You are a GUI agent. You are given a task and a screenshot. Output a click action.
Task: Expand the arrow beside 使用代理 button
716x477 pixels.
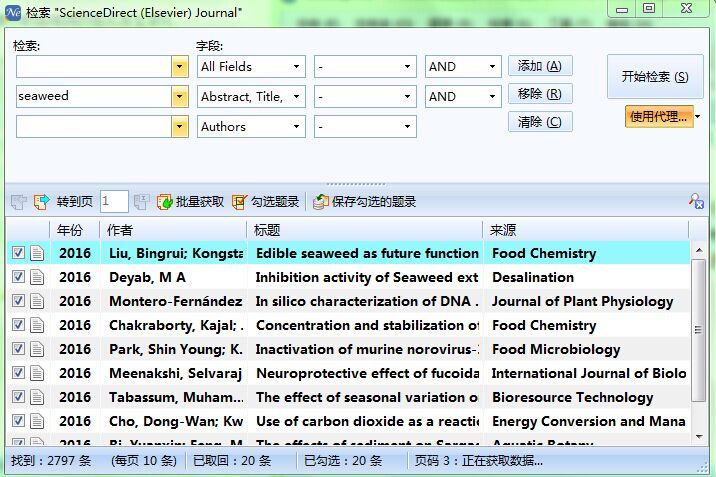[698, 116]
